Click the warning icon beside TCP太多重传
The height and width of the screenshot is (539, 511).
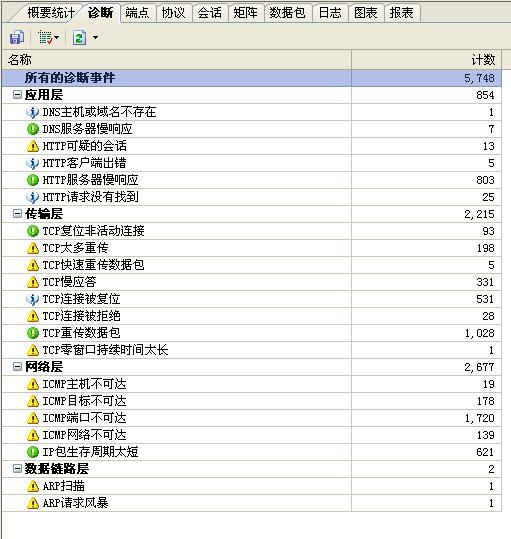pos(33,248)
